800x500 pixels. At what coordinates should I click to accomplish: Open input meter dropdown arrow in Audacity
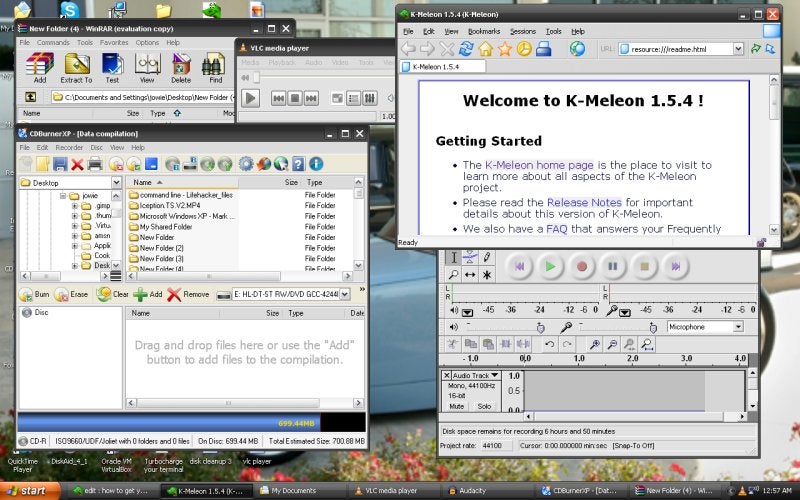[625, 312]
